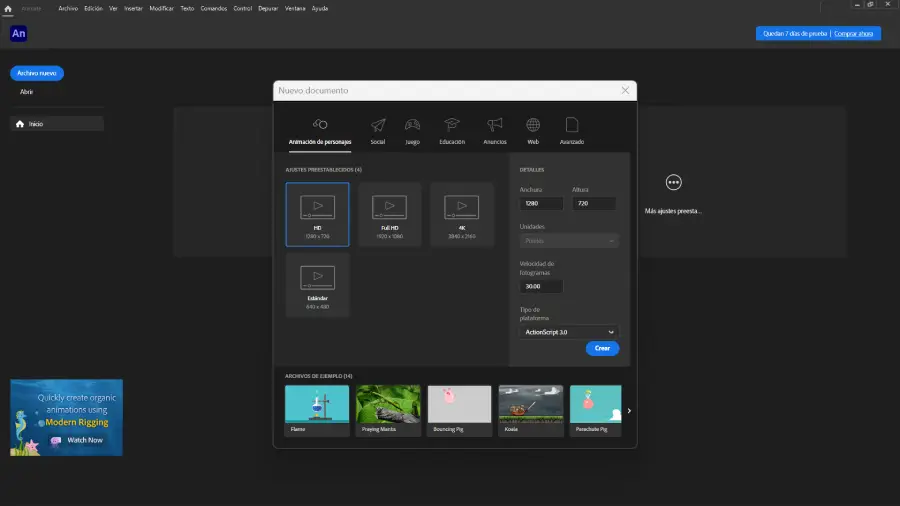Click the Animate tab next to the home icon
900x506 pixels.
click(31, 9)
